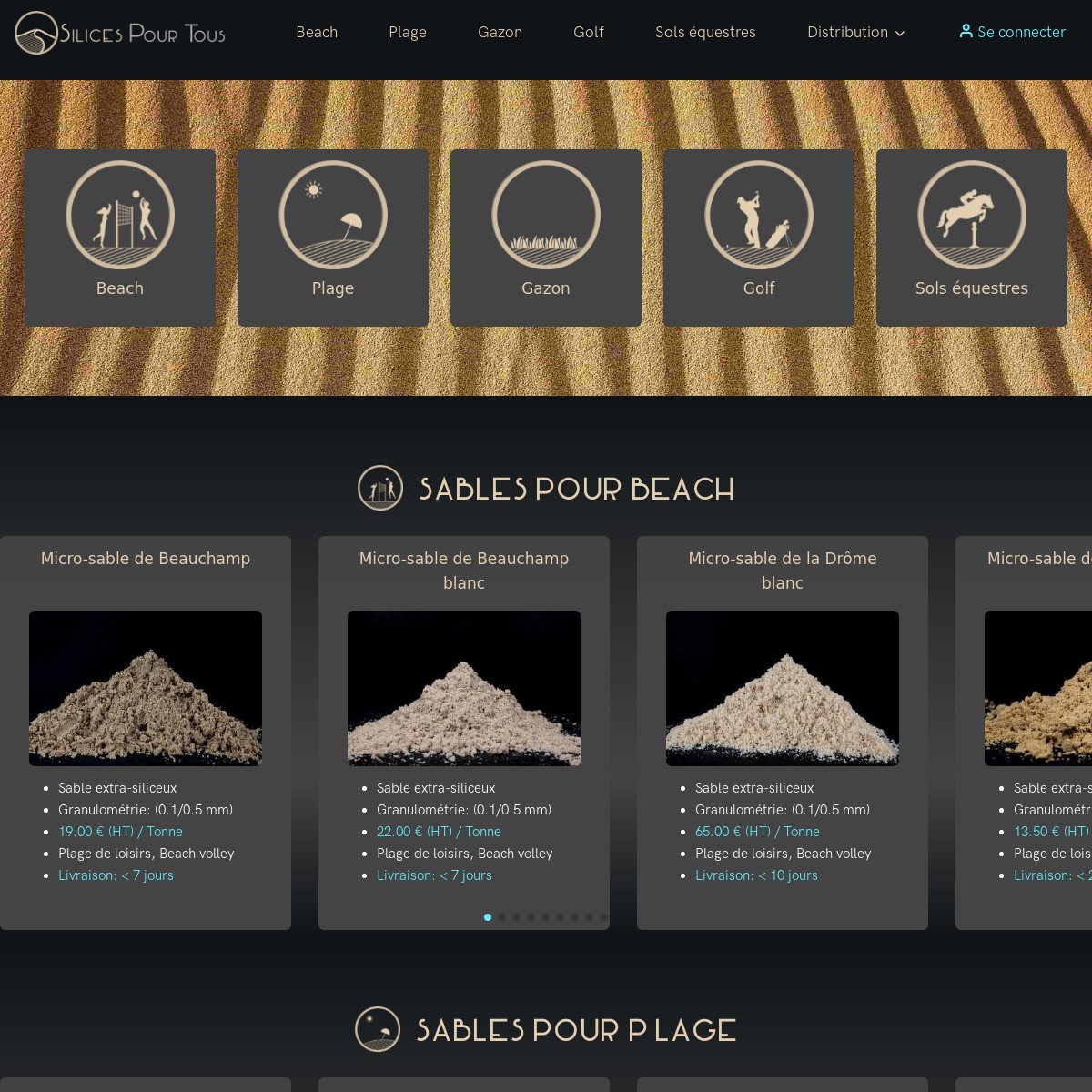This screenshot has width=1092, height=1092.
Task: Select the active highlighted carousel dot
Action: tap(488, 917)
